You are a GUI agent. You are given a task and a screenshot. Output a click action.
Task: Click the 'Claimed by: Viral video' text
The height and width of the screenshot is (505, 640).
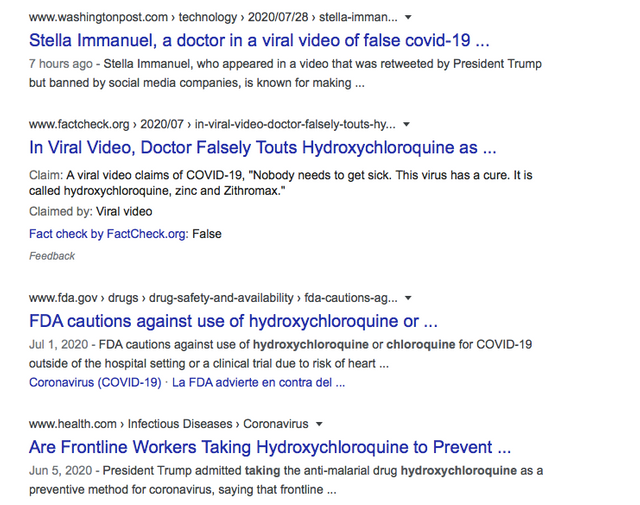(91, 211)
